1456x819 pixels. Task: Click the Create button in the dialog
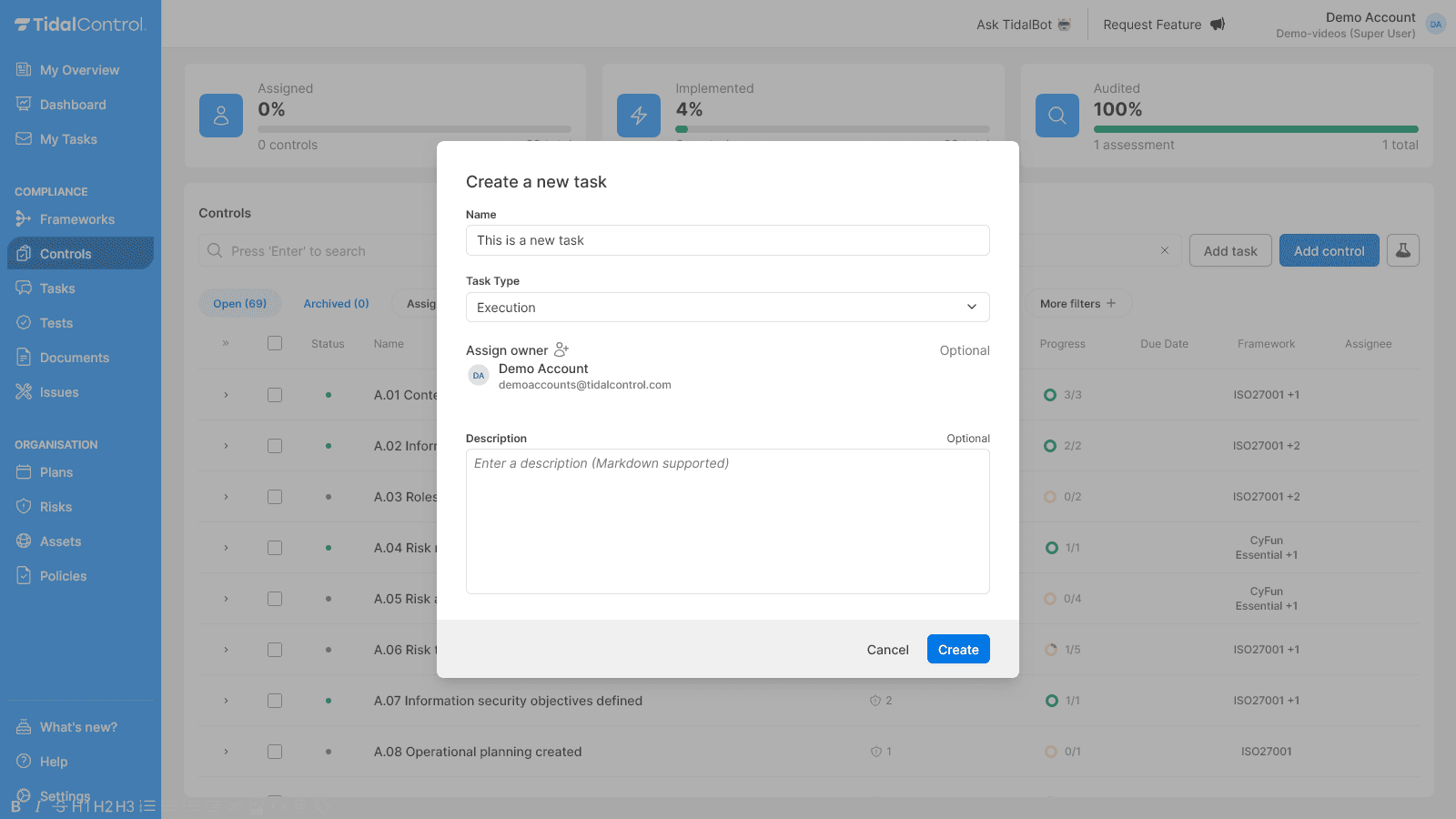[957, 649]
